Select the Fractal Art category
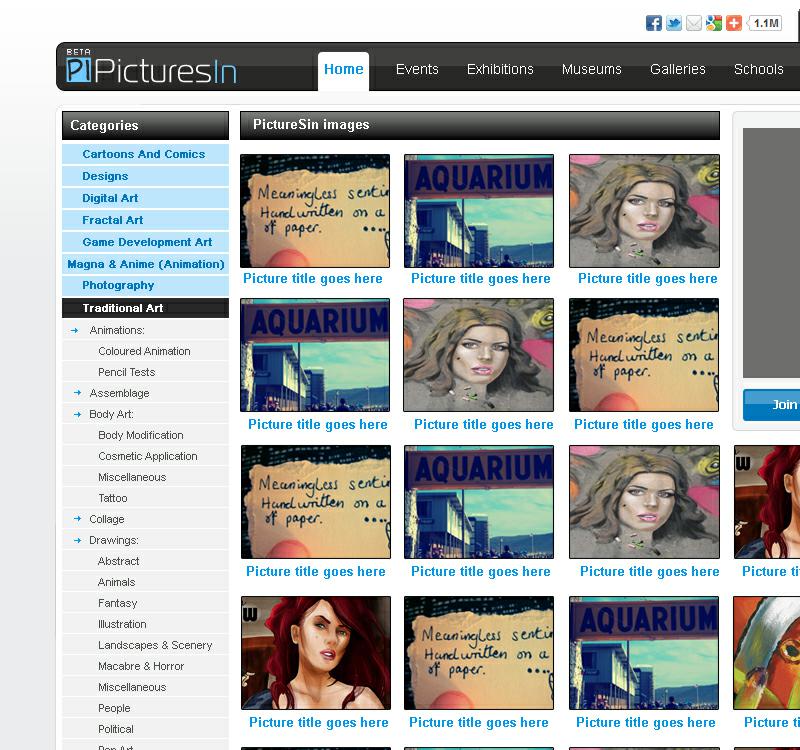The image size is (800, 750). tap(145, 220)
